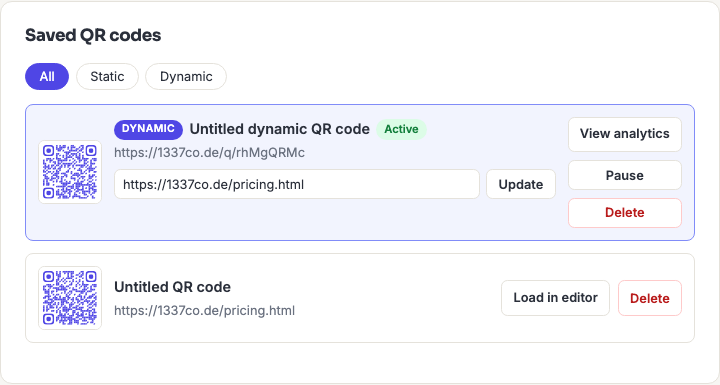Focus the destination URL input field
This screenshot has height=385, width=720.
[297, 184]
